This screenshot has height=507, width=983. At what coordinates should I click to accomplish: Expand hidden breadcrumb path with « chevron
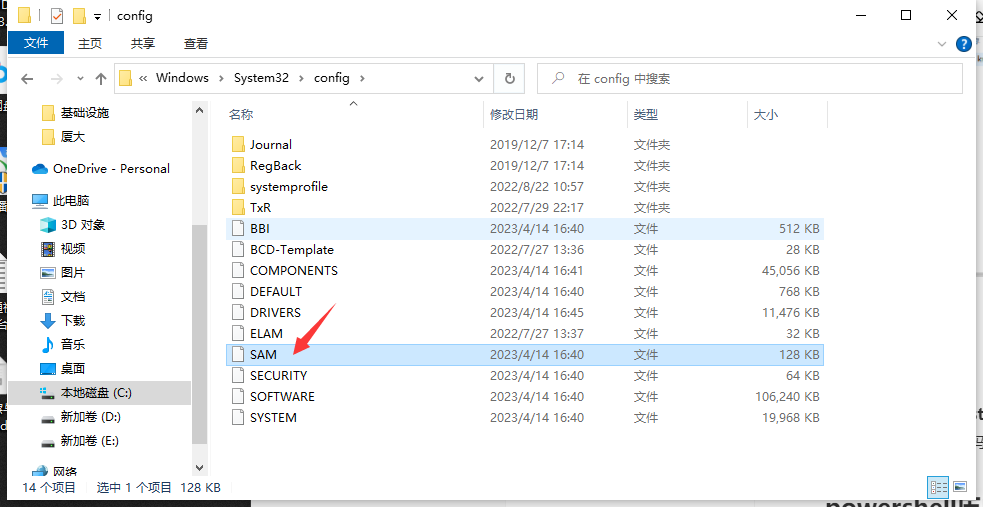(x=144, y=79)
